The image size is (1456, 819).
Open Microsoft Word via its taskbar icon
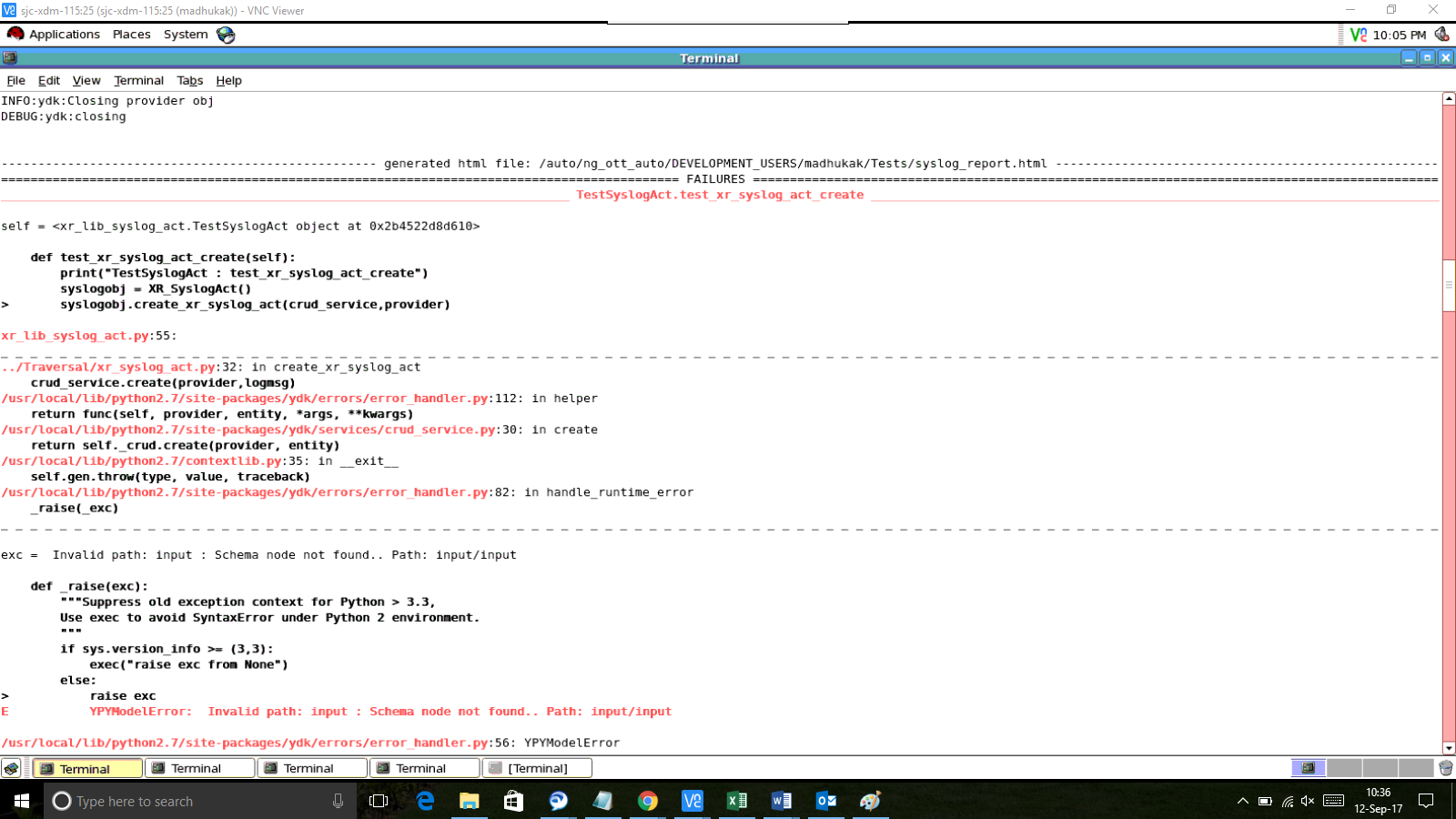point(781,801)
